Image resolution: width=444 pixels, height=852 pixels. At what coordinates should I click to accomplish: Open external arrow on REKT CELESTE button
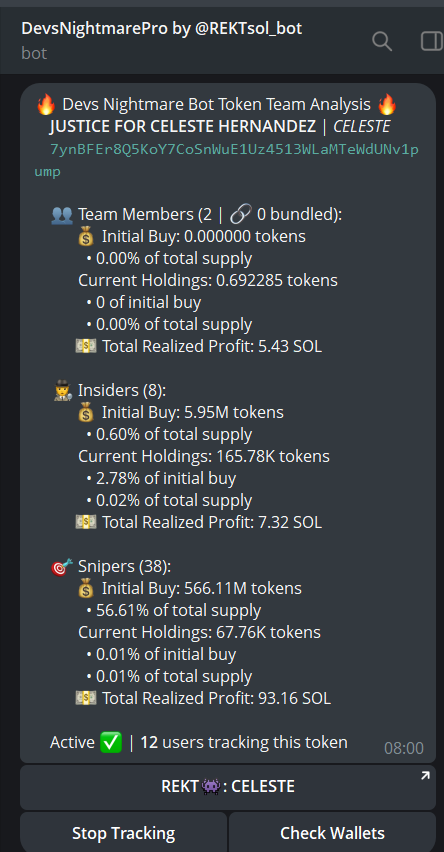(425, 776)
